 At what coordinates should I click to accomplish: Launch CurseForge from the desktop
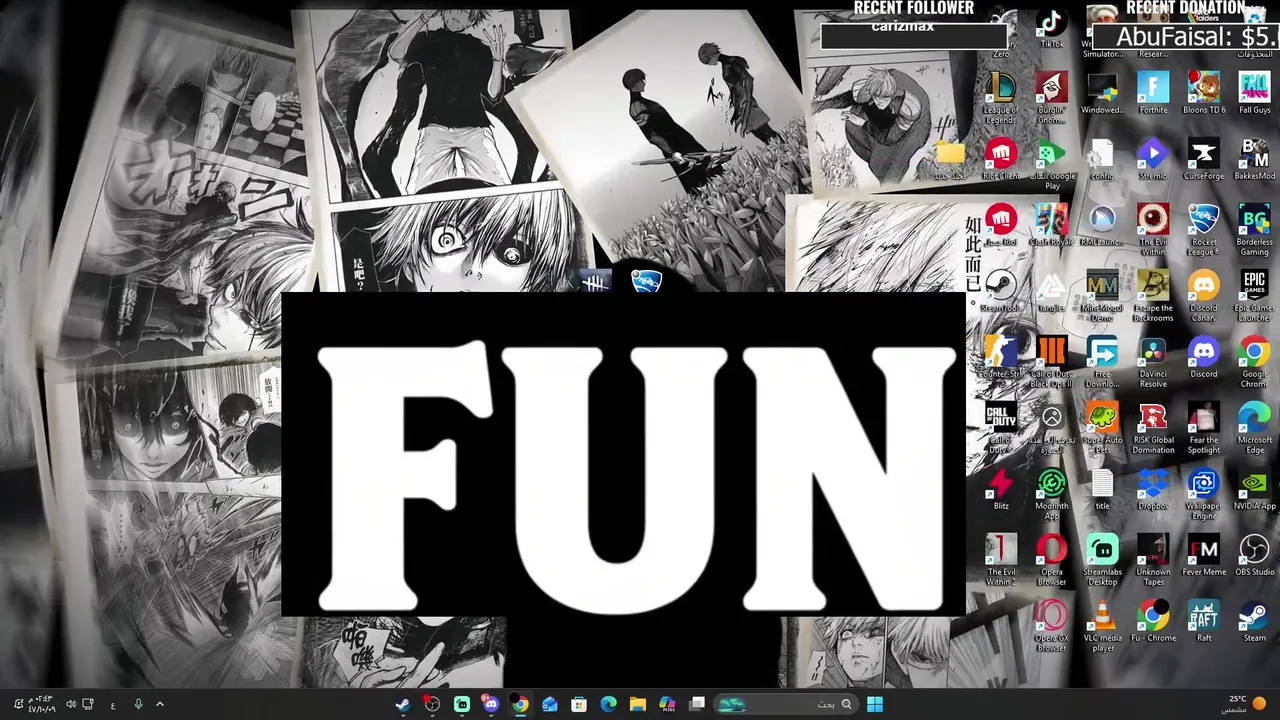pyautogui.click(x=1204, y=159)
